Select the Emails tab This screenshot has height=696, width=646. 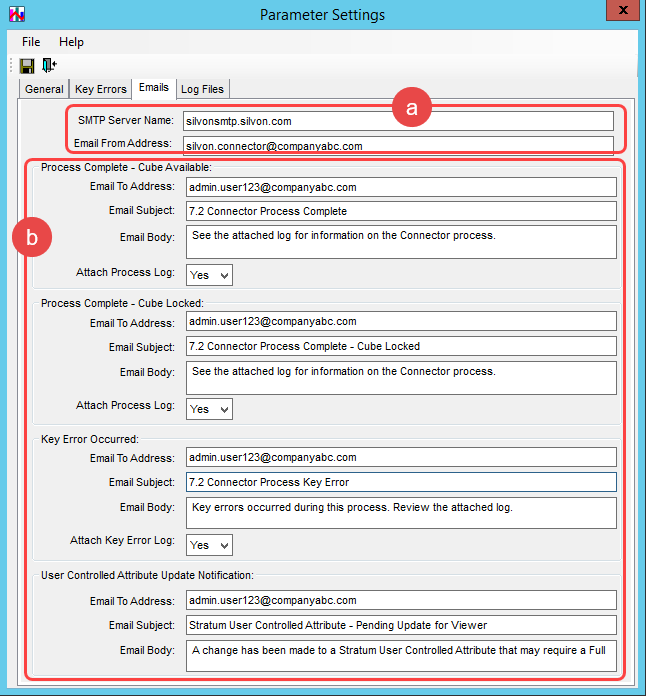click(x=154, y=88)
